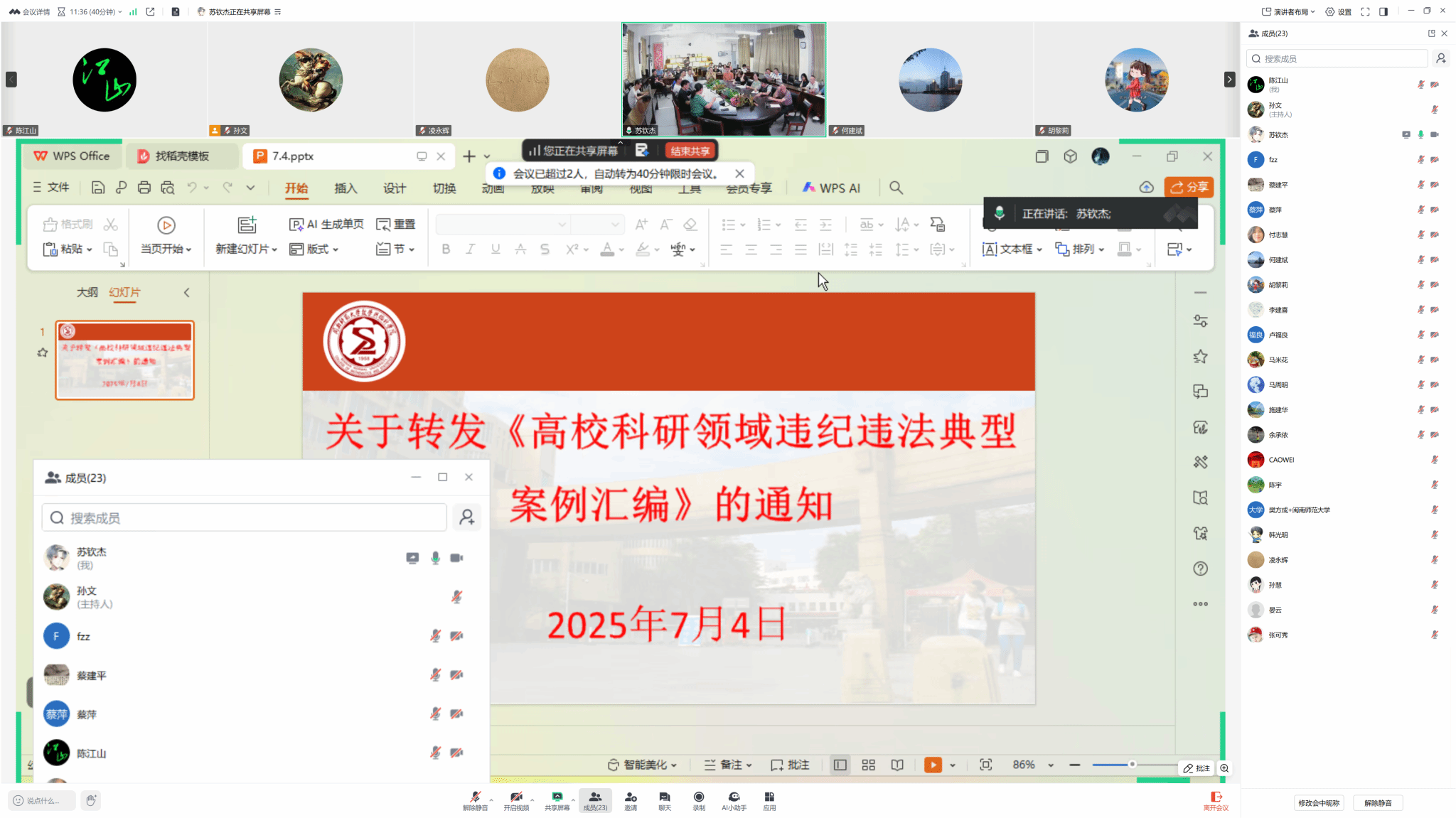Image resolution: width=1456 pixels, height=818 pixels.
Task: Click the 搜索成员 search field in floating panel
Action: 244,518
